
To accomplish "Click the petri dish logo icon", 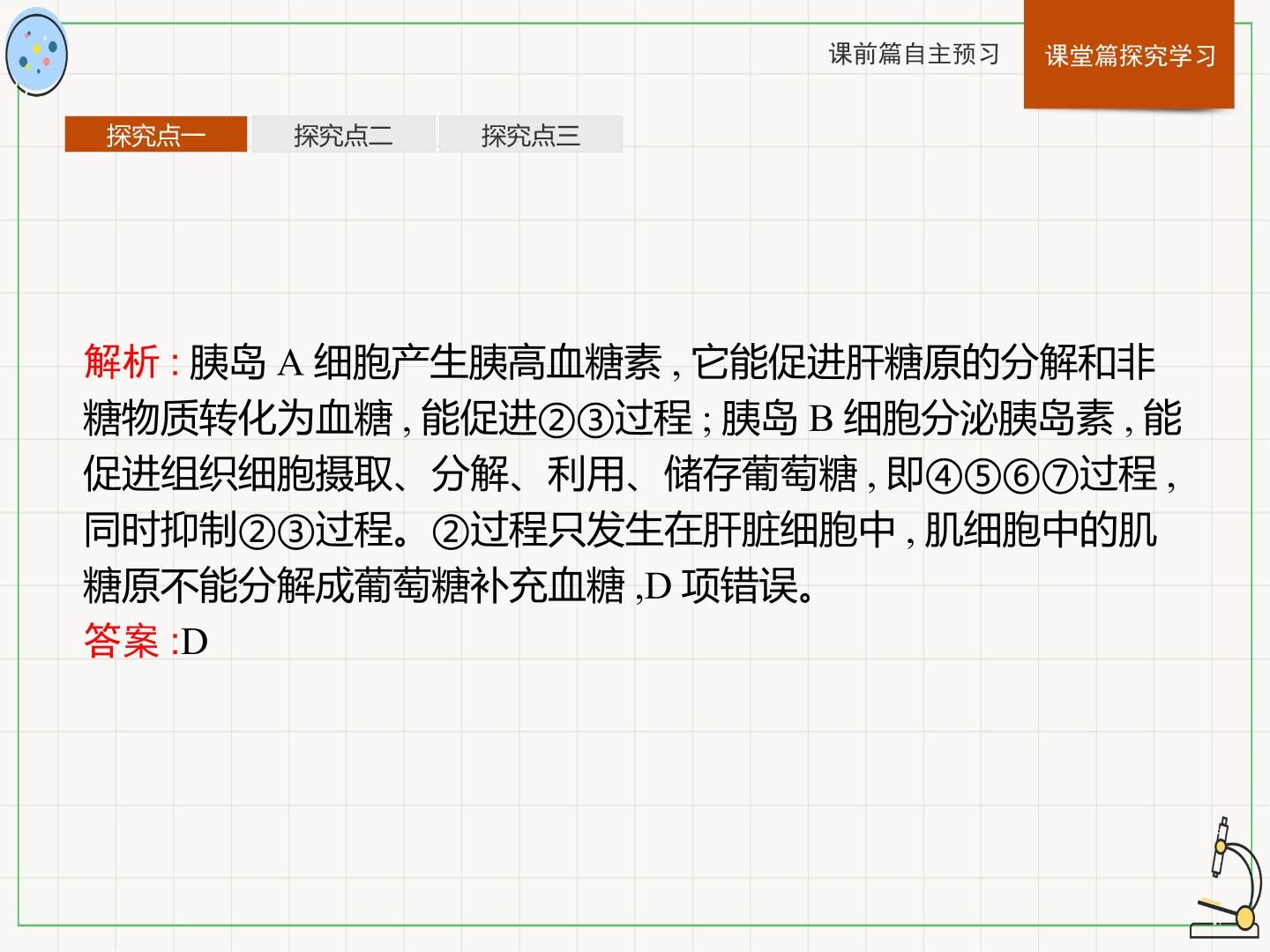I will 36,52.
